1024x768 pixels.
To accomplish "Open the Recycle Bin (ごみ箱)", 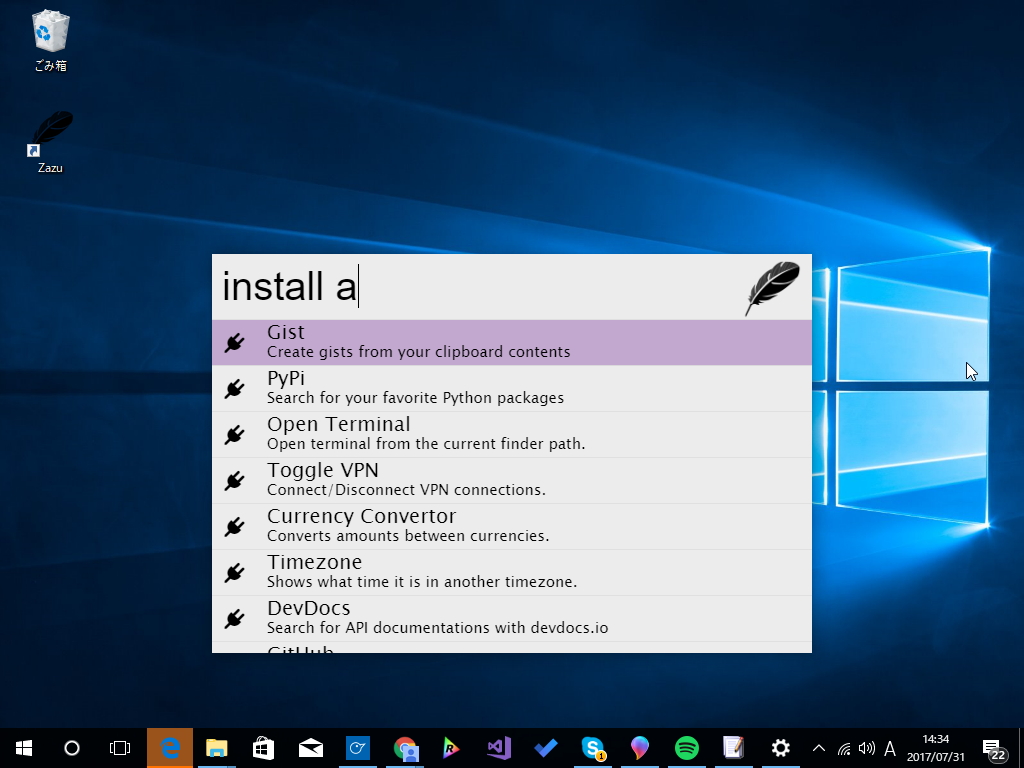I will coord(49,30).
